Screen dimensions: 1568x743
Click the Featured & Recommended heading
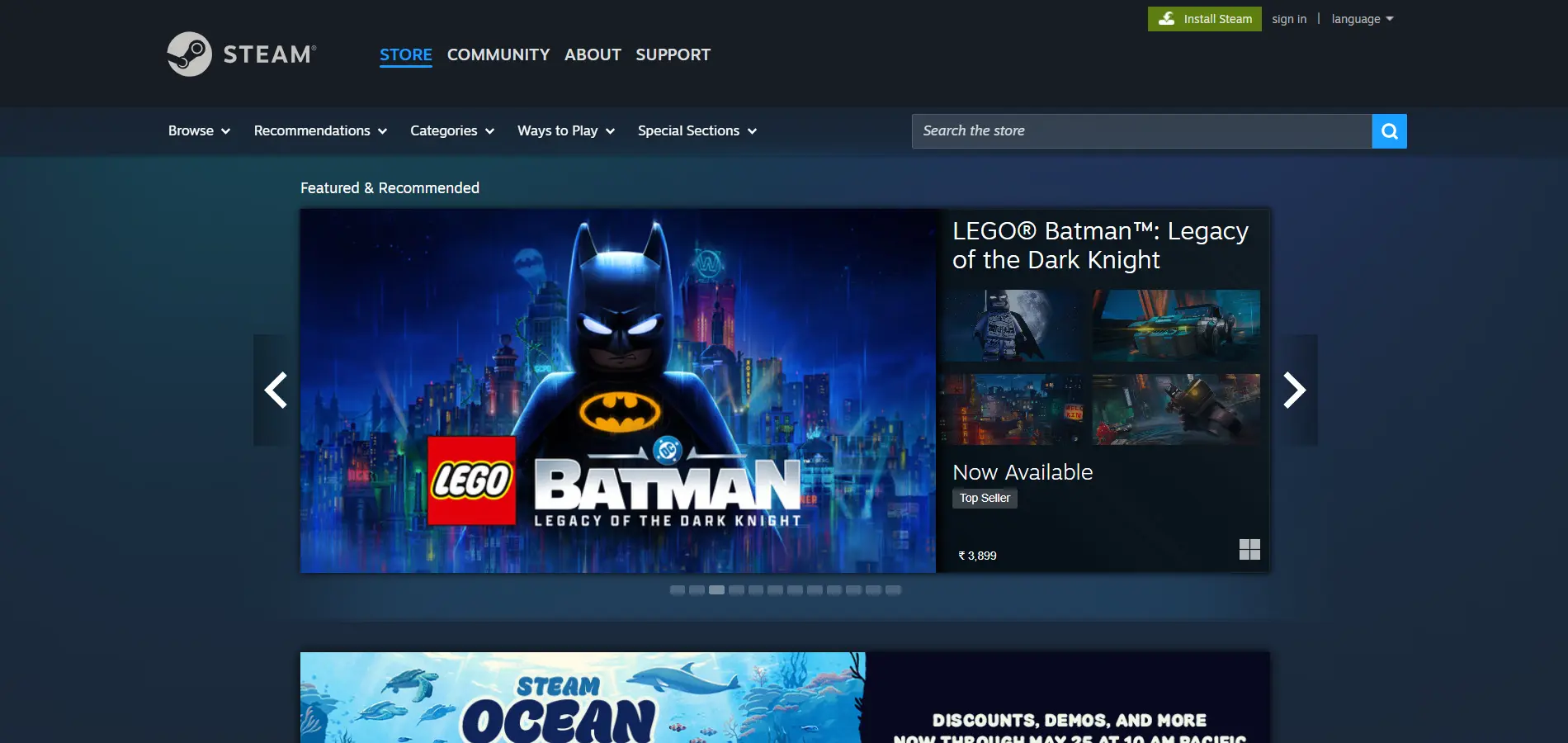coord(390,188)
